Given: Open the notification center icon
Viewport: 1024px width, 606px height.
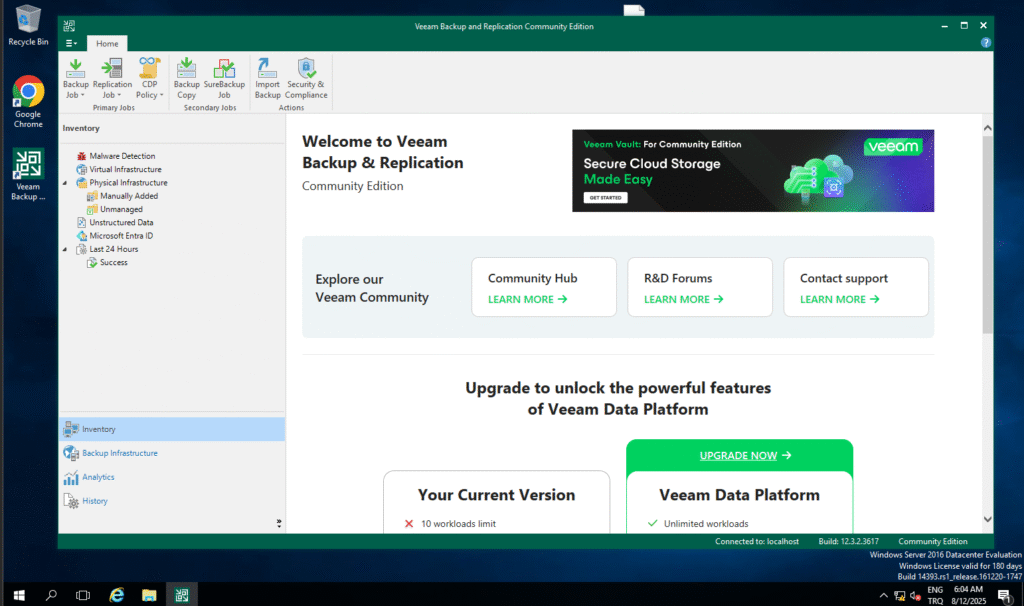Looking at the screenshot, I should click(x=1004, y=595).
